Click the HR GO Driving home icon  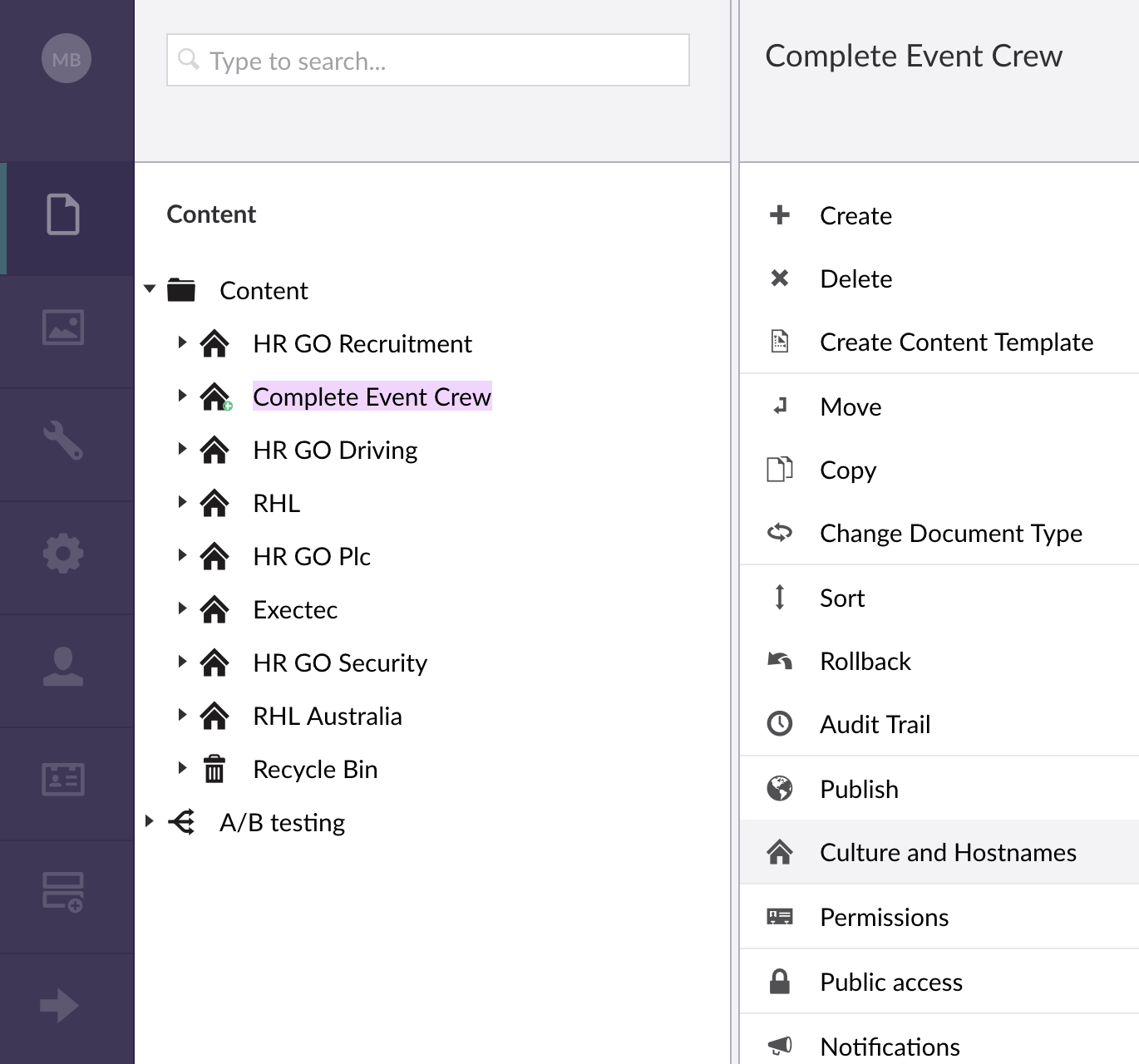pyautogui.click(x=214, y=450)
